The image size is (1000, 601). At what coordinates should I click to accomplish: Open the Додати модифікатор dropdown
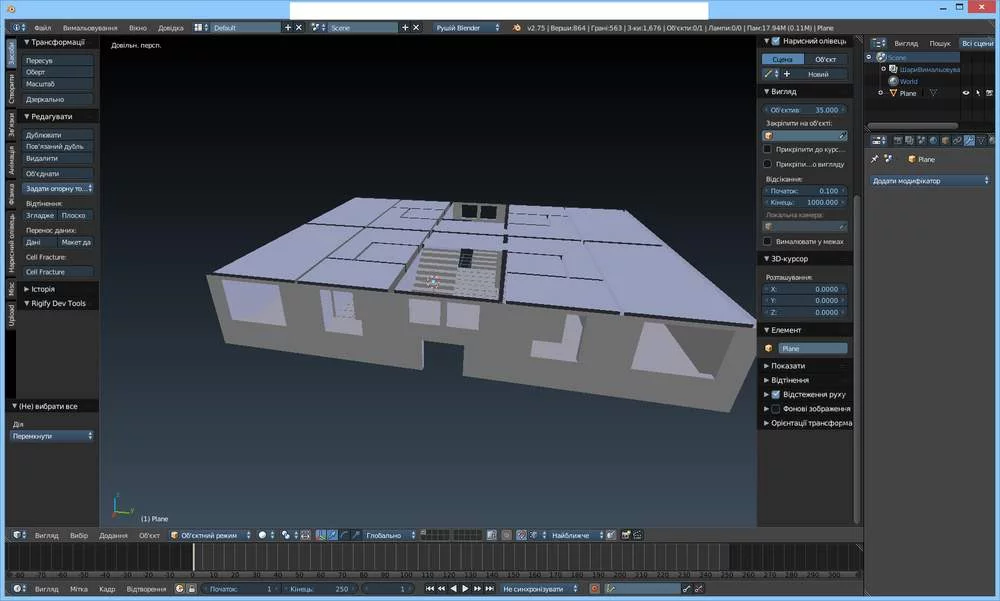[929, 181]
